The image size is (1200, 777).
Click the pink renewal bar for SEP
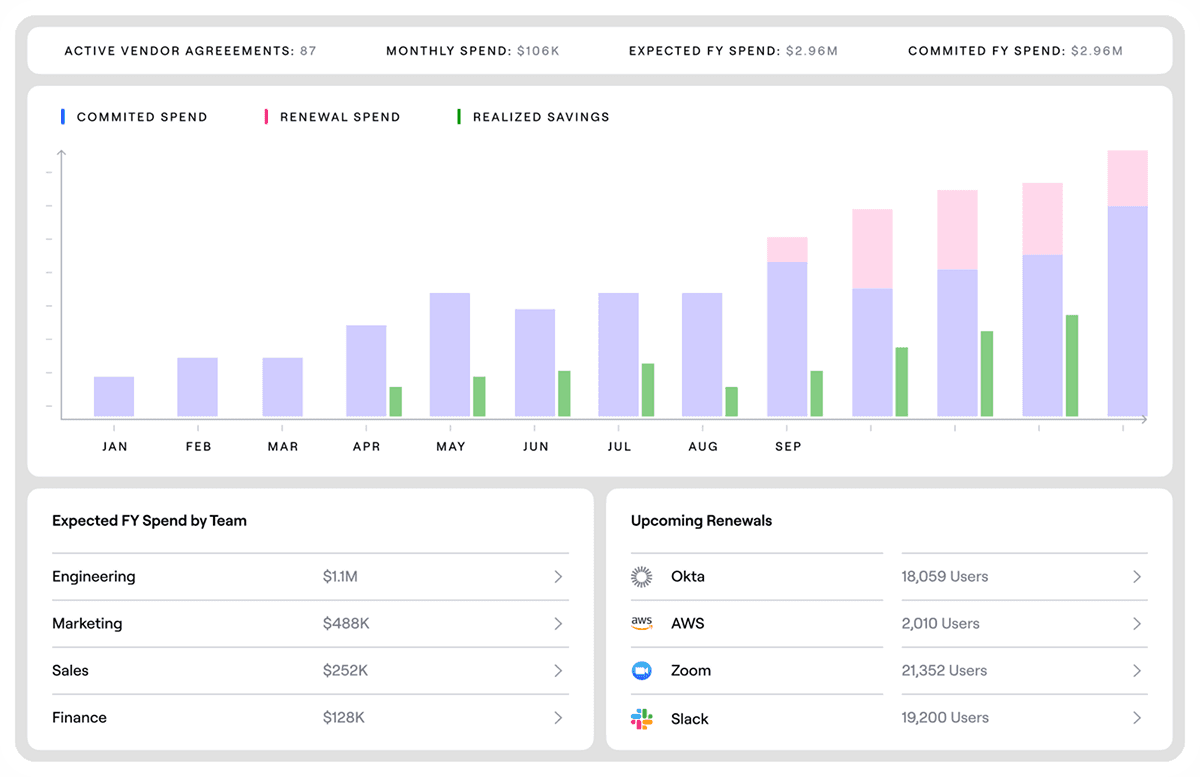tap(787, 250)
